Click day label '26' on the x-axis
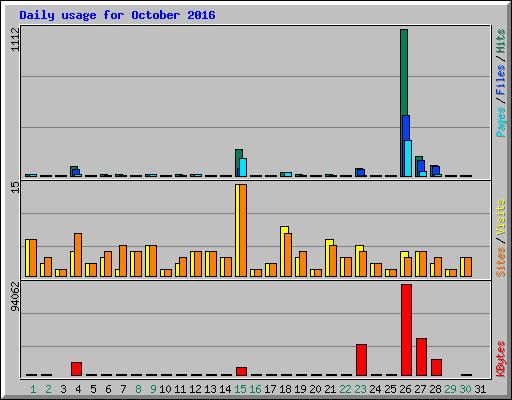Viewport: 512px width, 400px height. (x=405, y=389)
